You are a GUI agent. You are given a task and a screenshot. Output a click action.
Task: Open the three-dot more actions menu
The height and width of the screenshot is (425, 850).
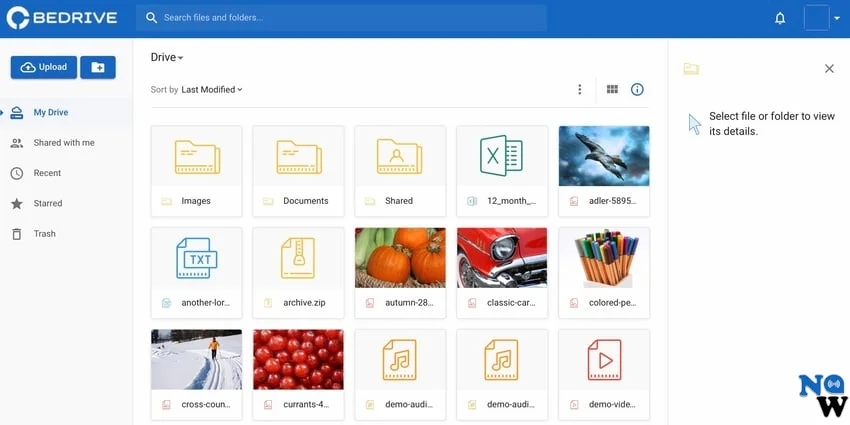coord(579,90)
